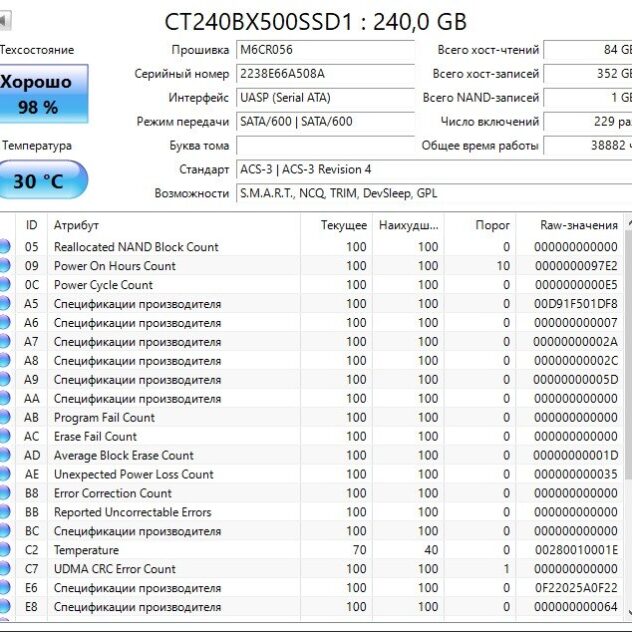This screenshot has width=632, height=632.
Task: Click the status circle for Program Fail Count
Action: click(4, 417)
